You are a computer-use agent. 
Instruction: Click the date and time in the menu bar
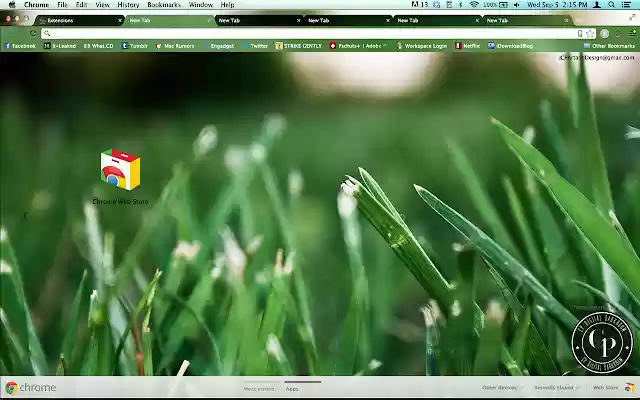pos(557,4)
